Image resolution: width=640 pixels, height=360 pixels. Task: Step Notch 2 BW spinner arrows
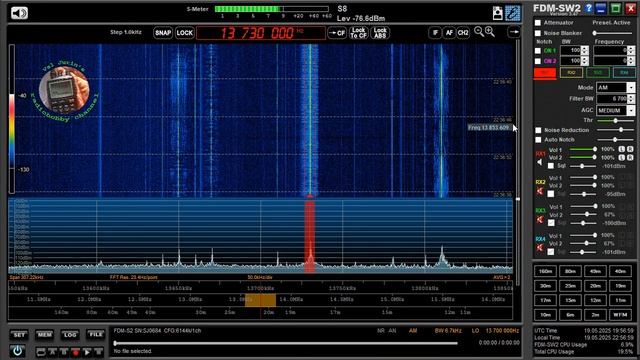point(584,61)
